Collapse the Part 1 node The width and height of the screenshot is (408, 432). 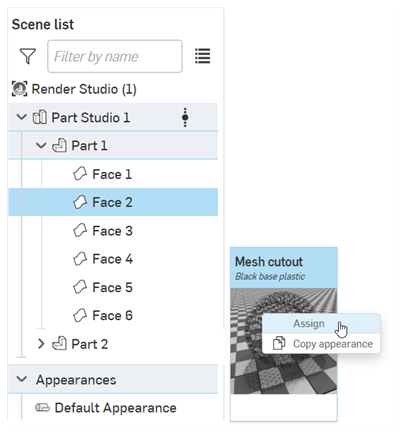click(41, 146)
